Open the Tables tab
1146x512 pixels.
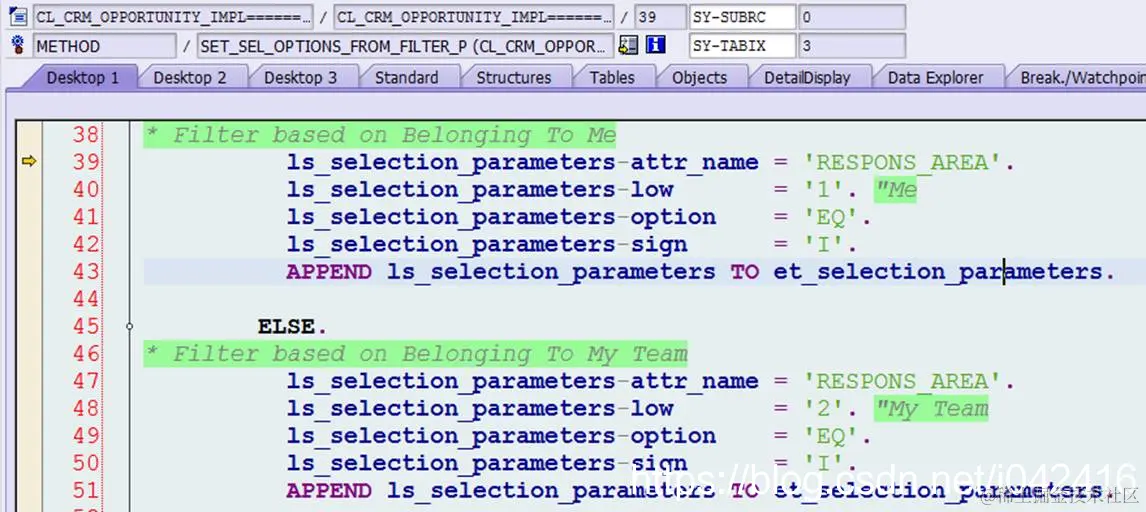point(612,77)
